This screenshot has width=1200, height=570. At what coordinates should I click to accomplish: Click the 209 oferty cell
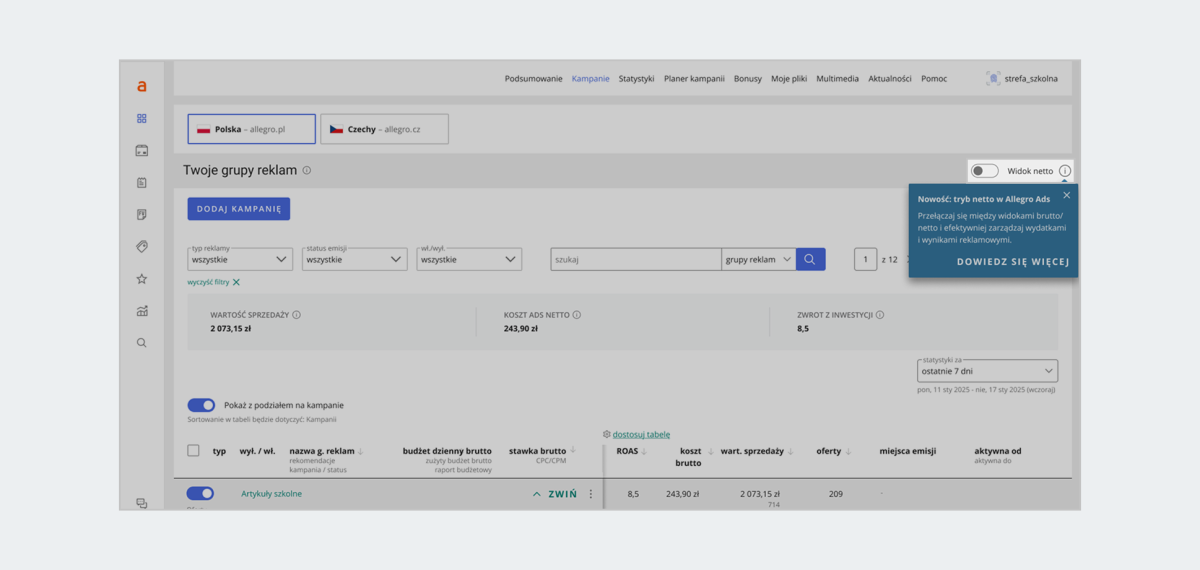836,494
